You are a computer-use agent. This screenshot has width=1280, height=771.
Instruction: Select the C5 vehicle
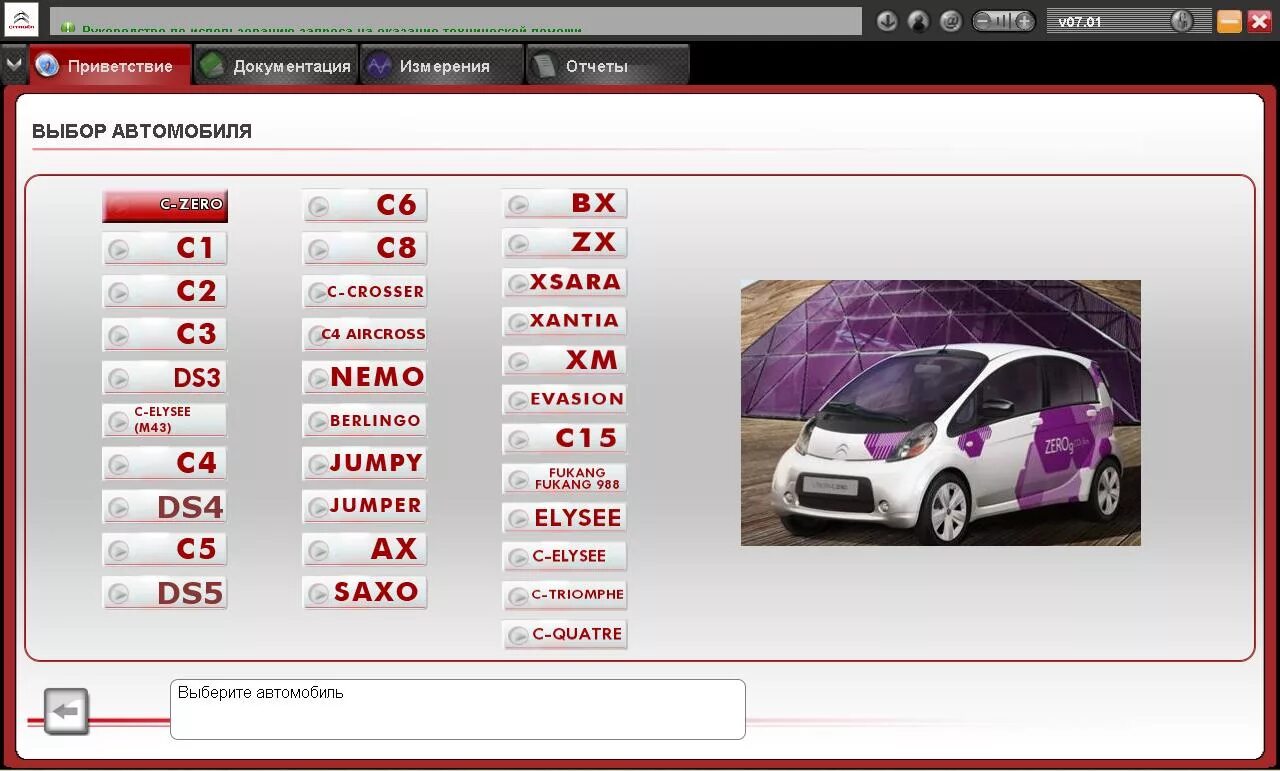click(x=165, y=549)
